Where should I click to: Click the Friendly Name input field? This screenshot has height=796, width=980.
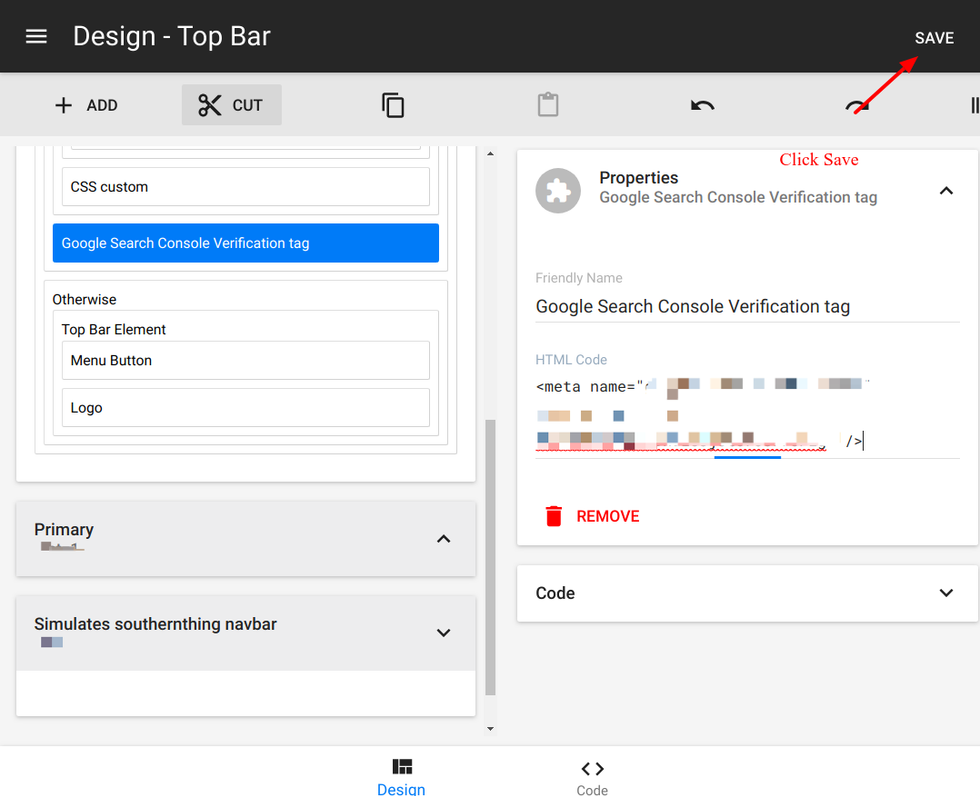click(x=746, y=307)
